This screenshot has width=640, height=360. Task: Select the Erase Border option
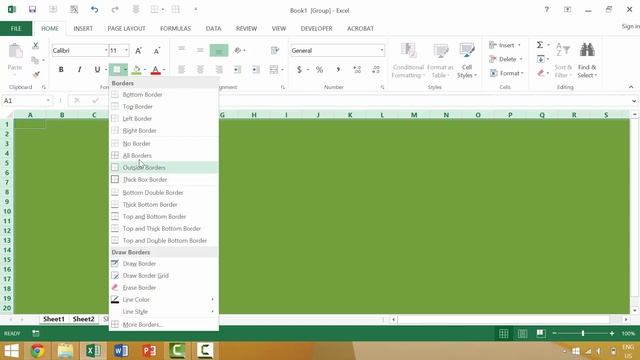pyautogui.click(x=163, y=288)
